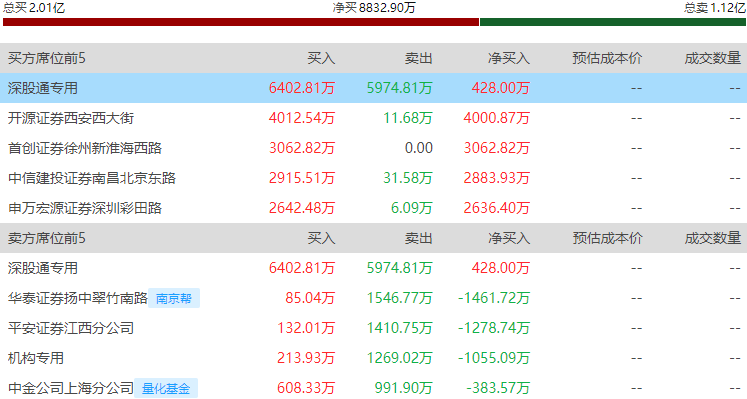Click buy amount 3062.82万 in 买入 column

point(302,148)
